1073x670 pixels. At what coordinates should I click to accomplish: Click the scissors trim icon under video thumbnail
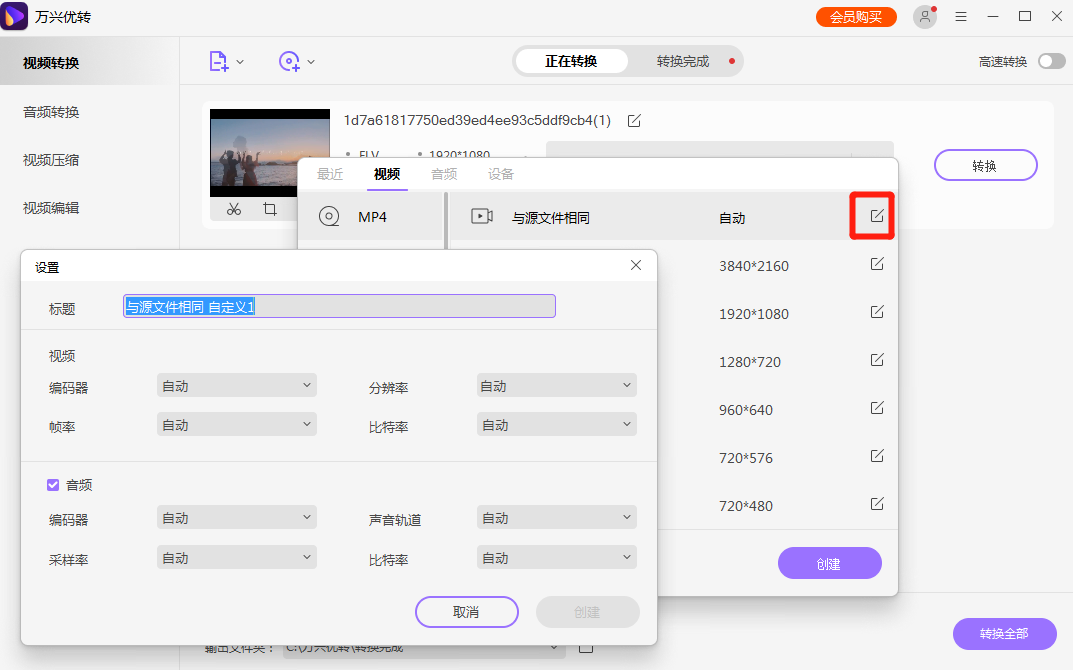click(x=233, y=211)
